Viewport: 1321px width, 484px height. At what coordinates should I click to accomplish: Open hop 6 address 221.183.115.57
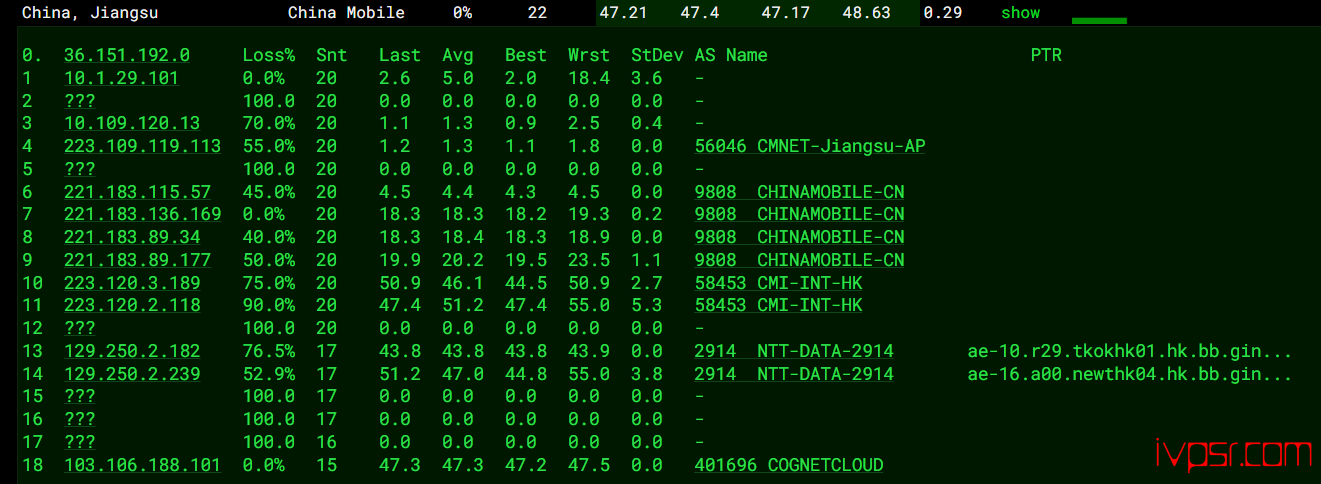pyautogui.click(x=137, y=192)
